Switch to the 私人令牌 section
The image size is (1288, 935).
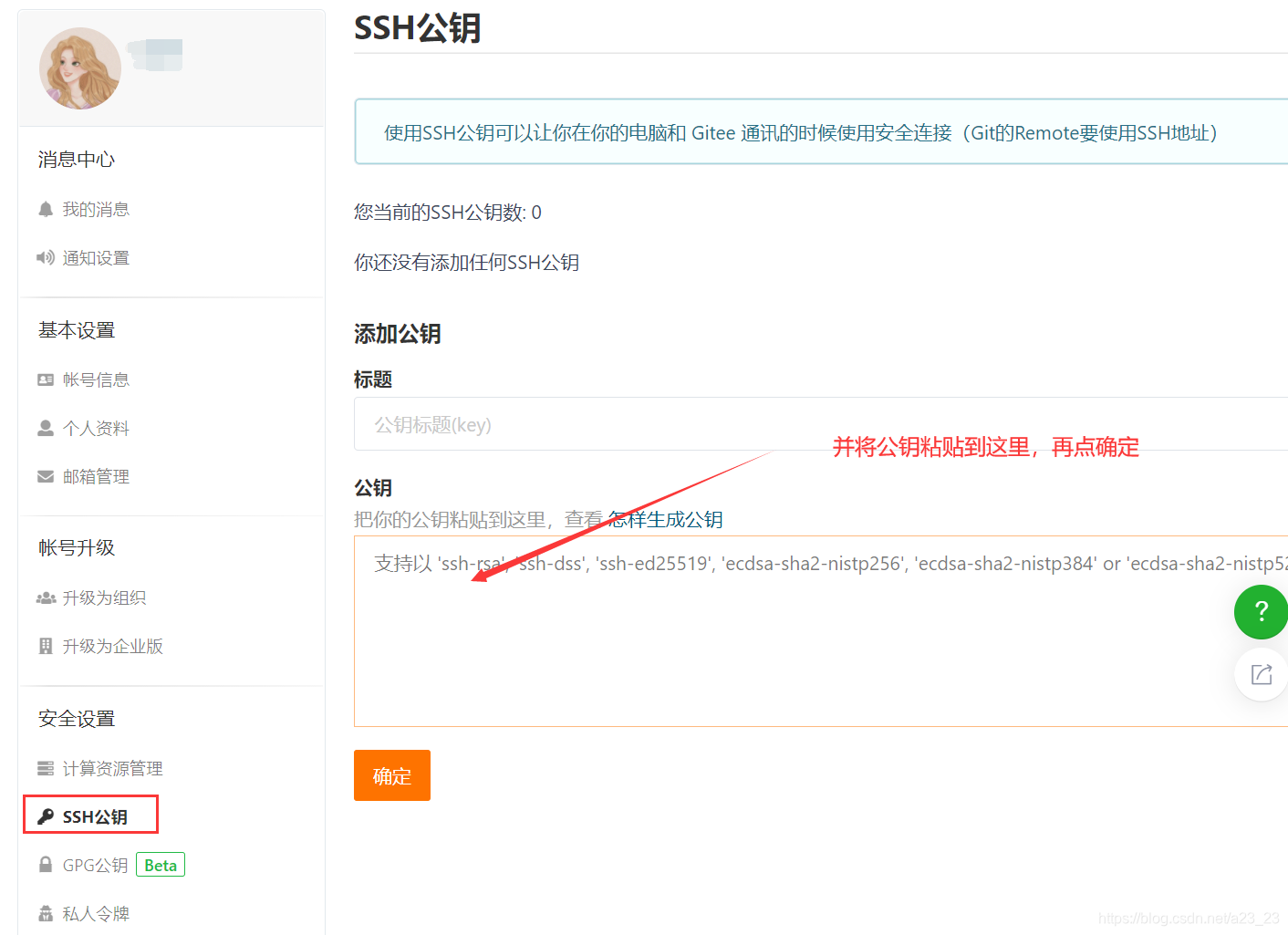click(95, 913)
